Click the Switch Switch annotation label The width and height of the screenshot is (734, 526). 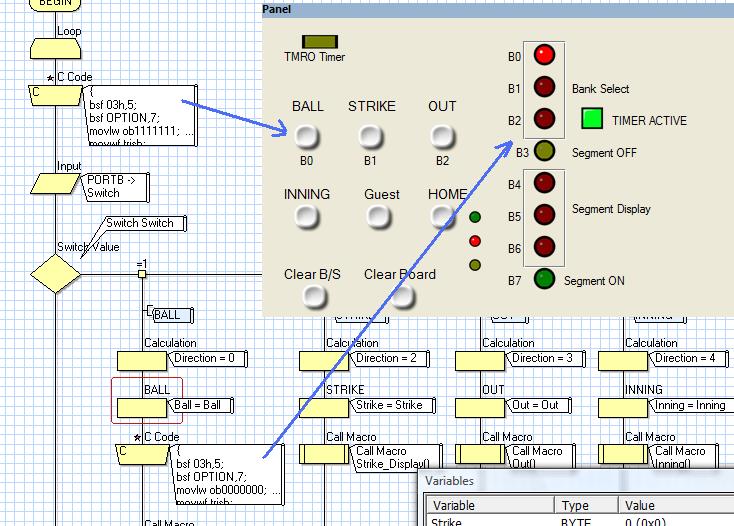point(144,223)
